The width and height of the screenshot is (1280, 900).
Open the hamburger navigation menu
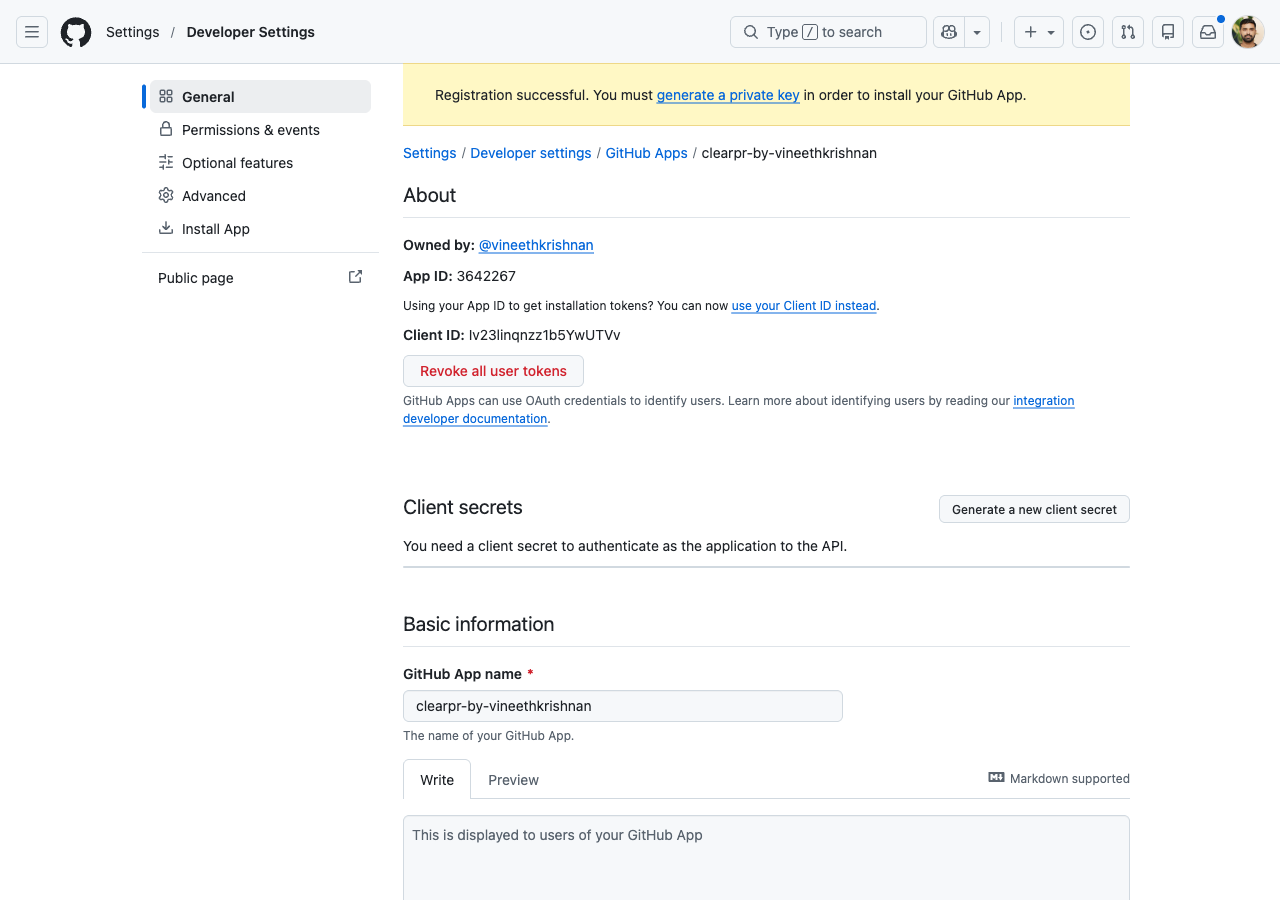[x=32, y=32]
